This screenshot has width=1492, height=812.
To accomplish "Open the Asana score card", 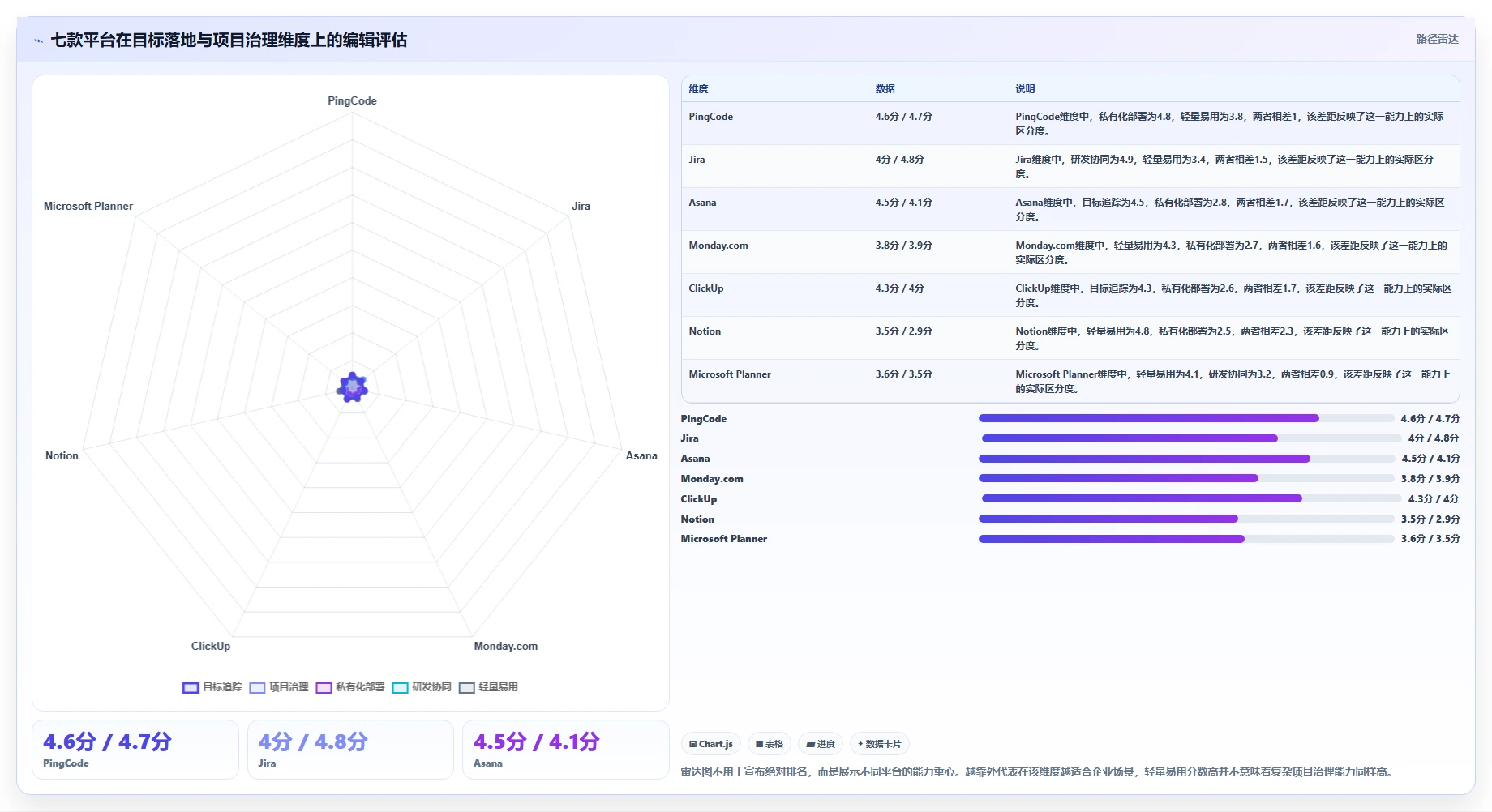I will (566, 750).
